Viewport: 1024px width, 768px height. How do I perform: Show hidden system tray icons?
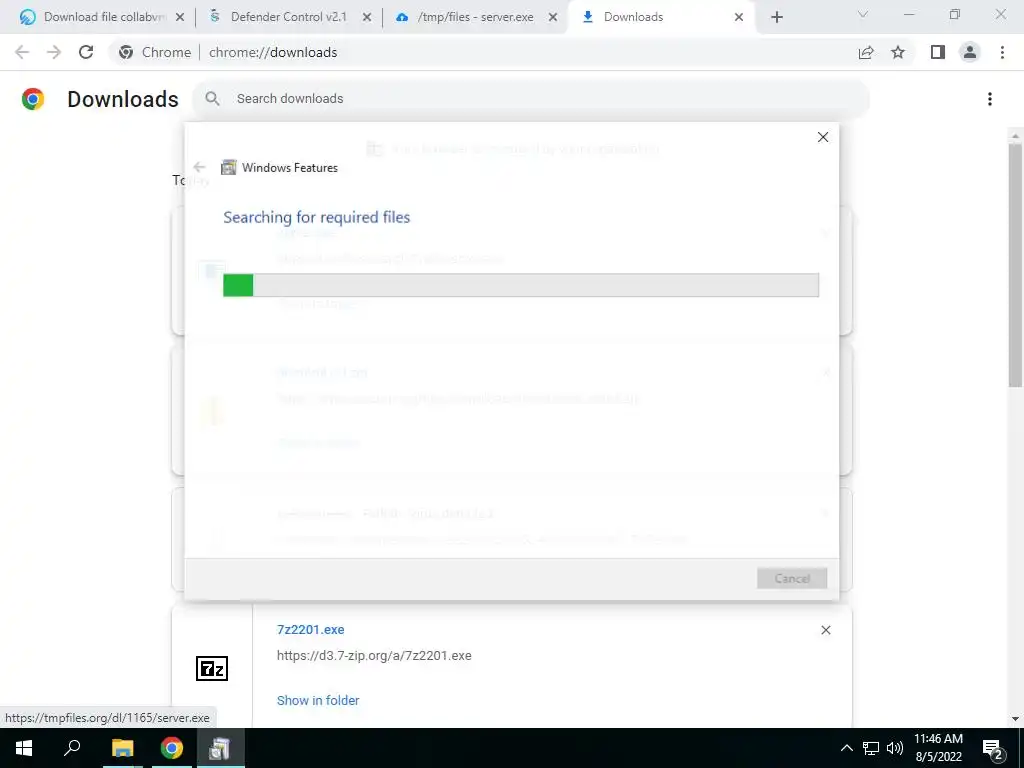point(846,748)
